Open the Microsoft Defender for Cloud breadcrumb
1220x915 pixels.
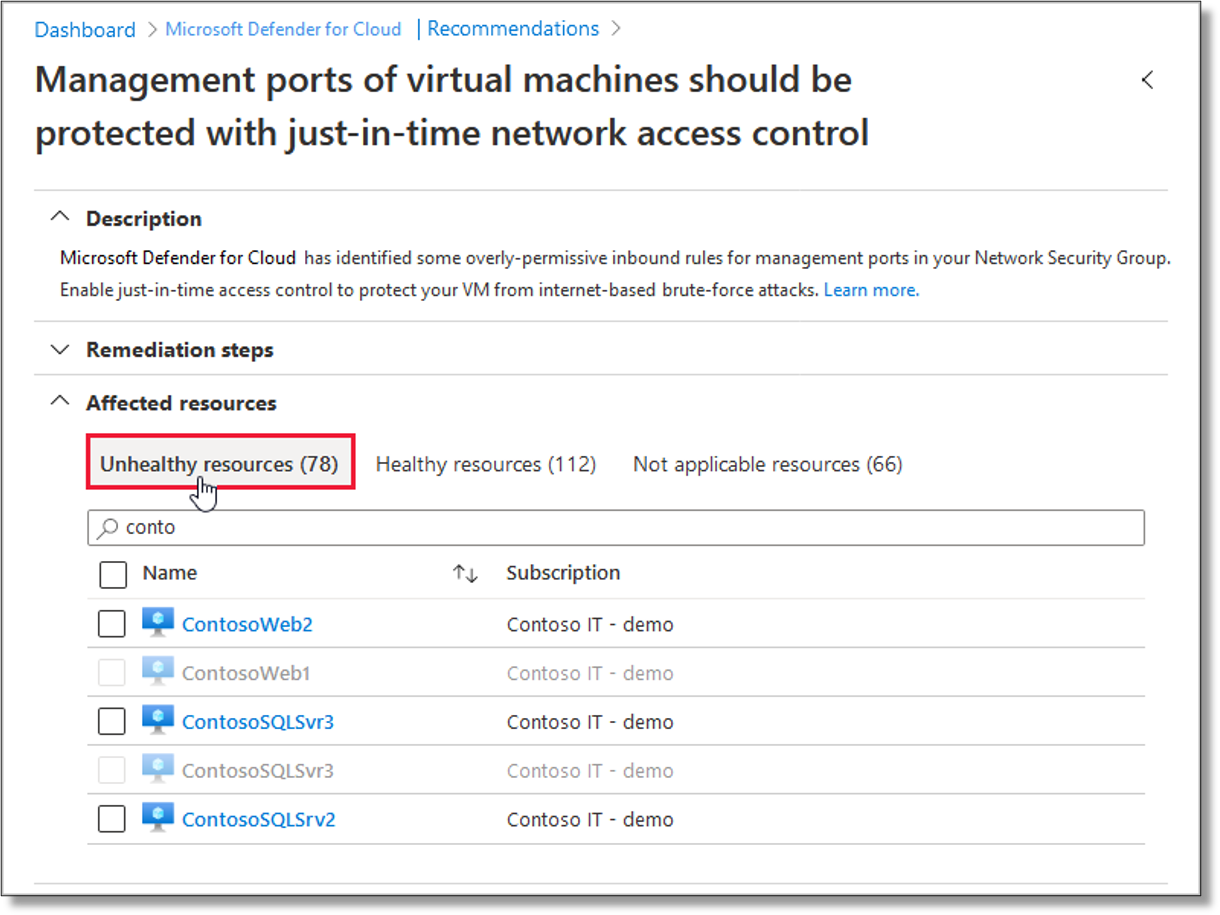coord(283,29)
